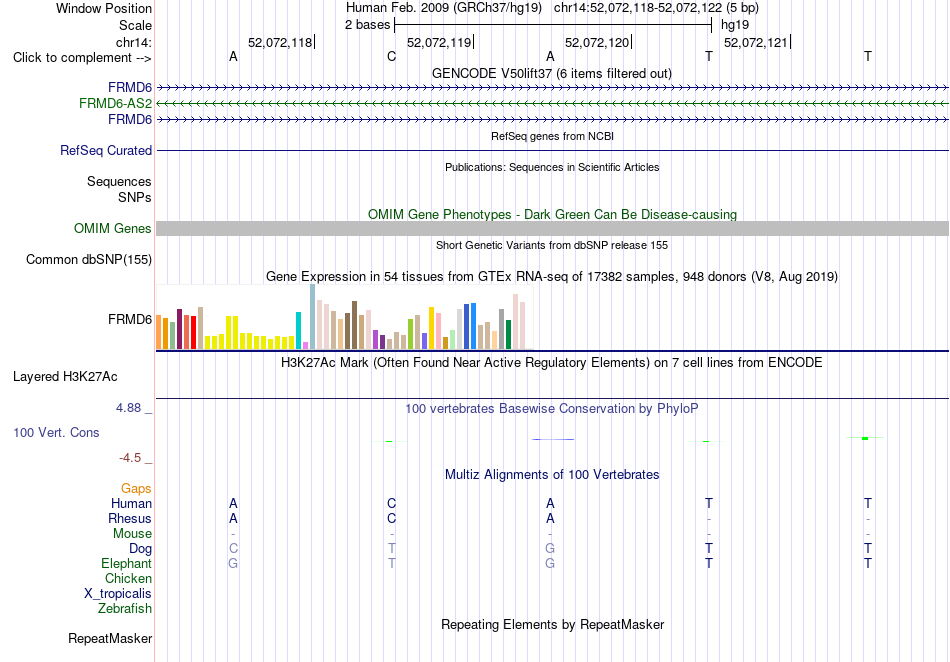
Task: Click the Sequences subtrack label
Action: pos(119,181)
